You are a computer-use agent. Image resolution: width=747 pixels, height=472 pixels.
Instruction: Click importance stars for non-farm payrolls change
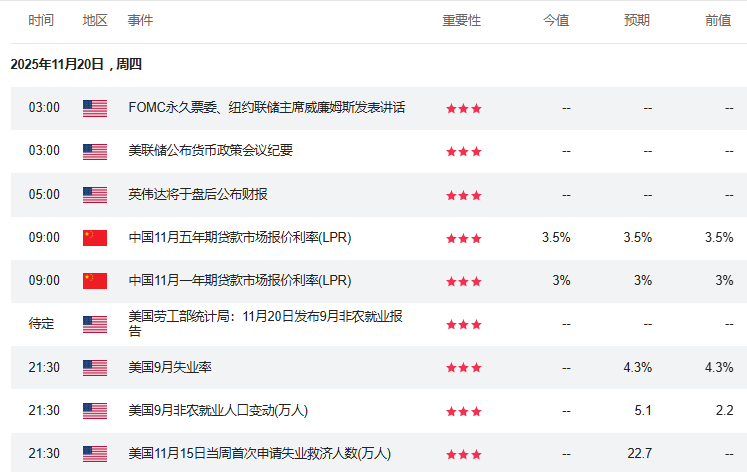[464, 411]
